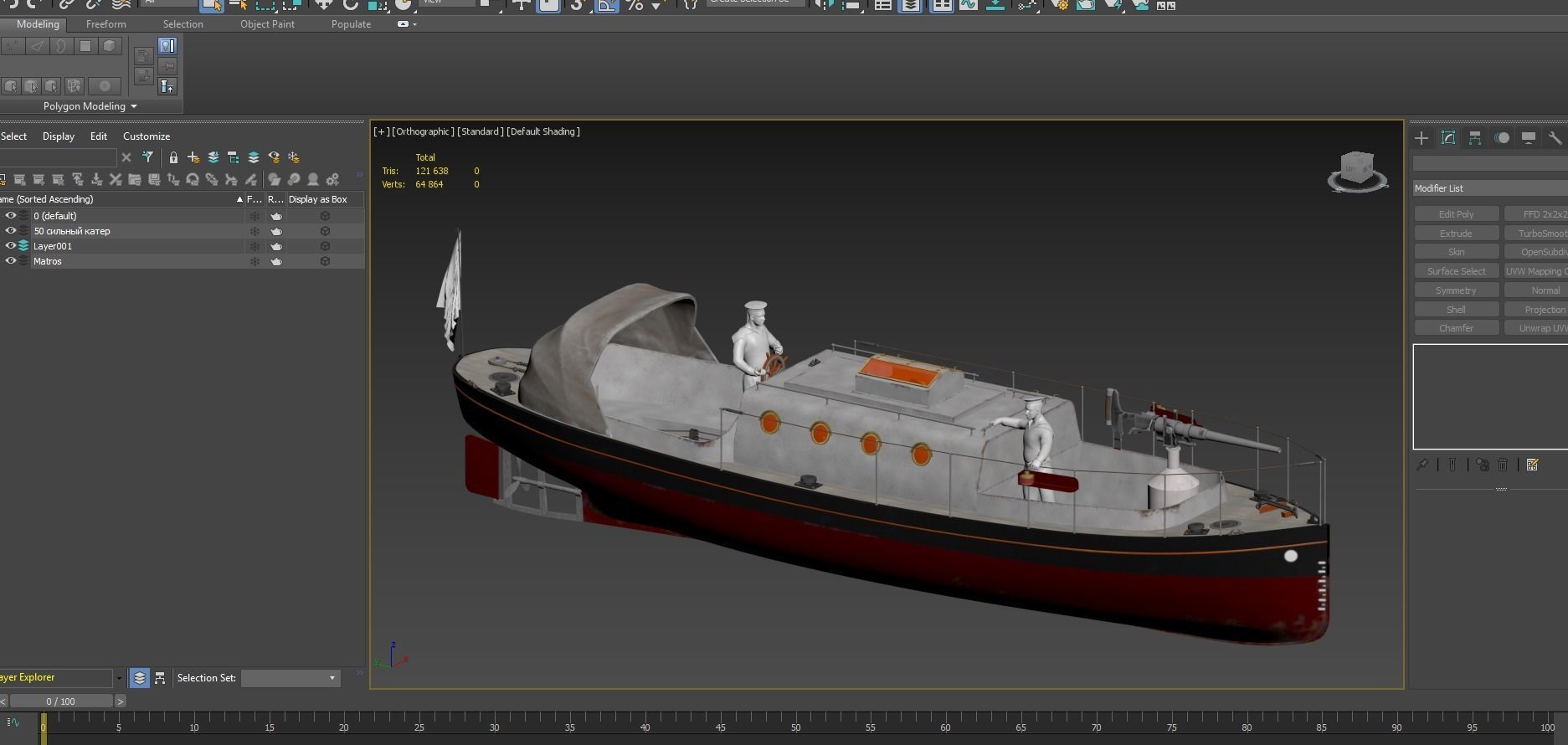
Task: Click the 0 / 100 time slider
Action: tap(61, 701)
